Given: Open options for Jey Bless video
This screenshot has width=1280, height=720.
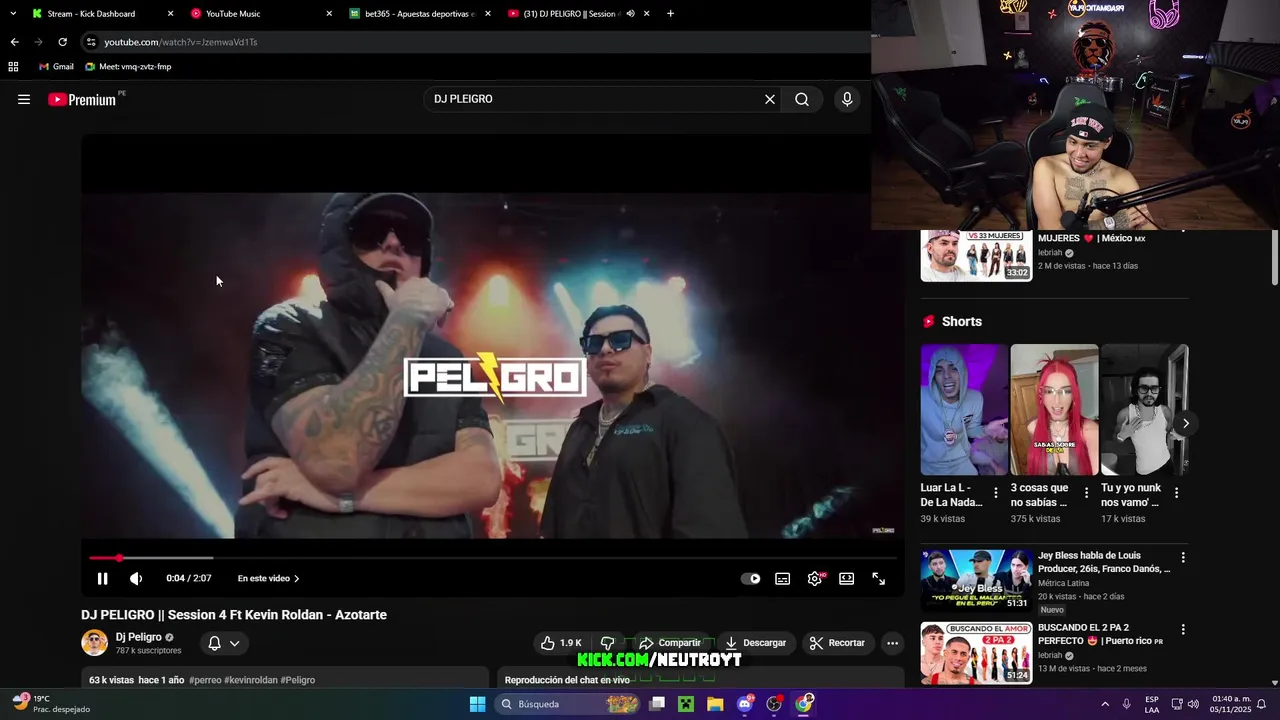Looking at the screenshot, I should click(x=1183, y=558).
